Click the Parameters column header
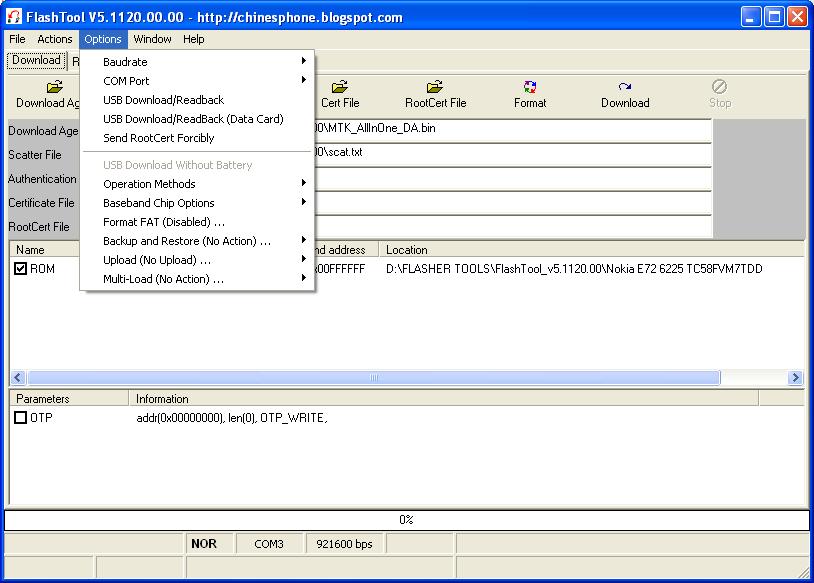Image resolution: width=814 pixels, height=583 pixels. tap(69, 399)
